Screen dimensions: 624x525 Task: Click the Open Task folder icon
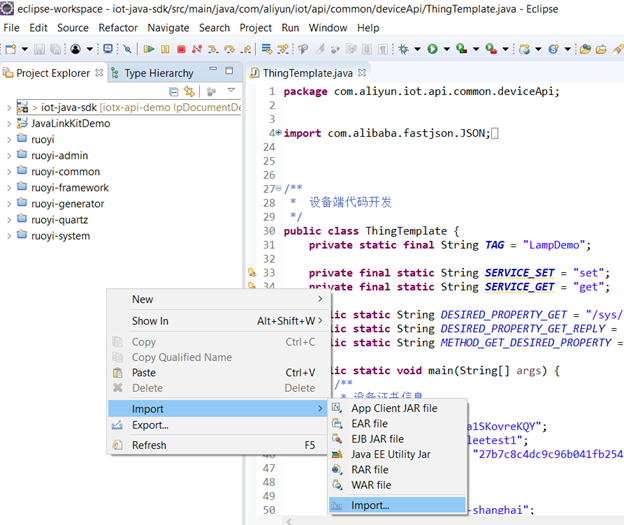click(x=601, y=49)
